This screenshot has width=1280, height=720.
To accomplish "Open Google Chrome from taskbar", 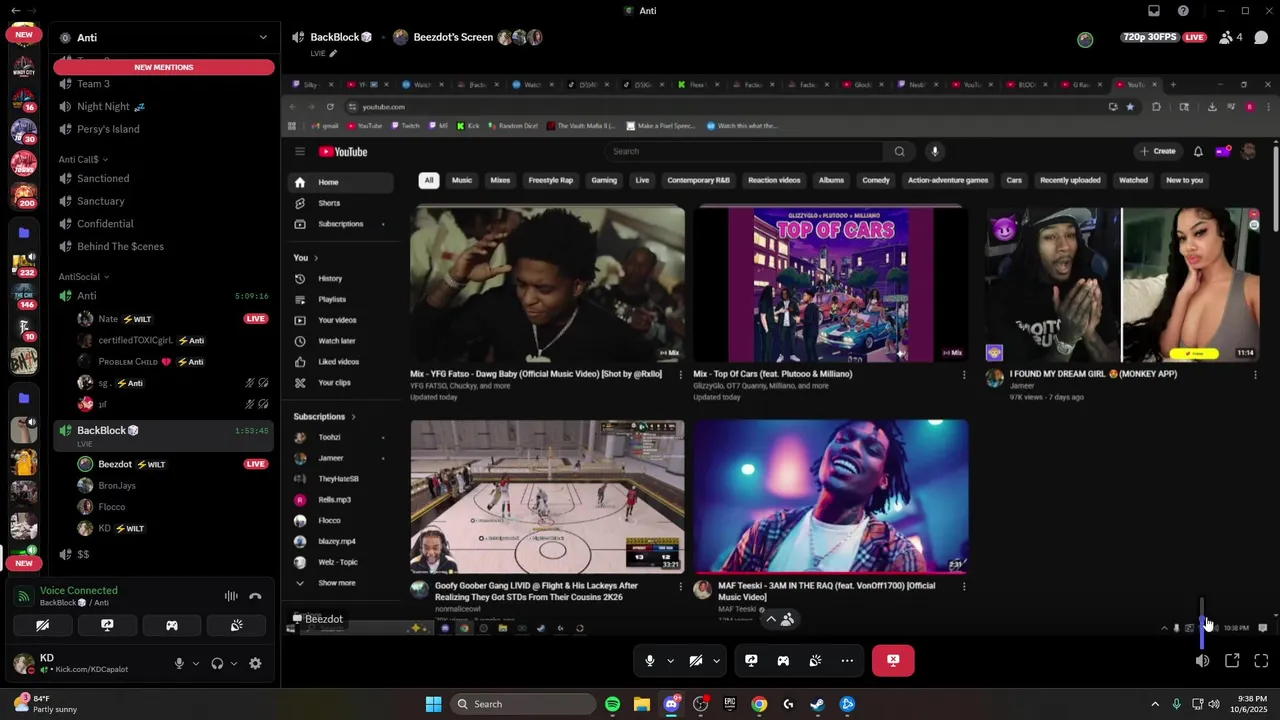I will (759, 704).
